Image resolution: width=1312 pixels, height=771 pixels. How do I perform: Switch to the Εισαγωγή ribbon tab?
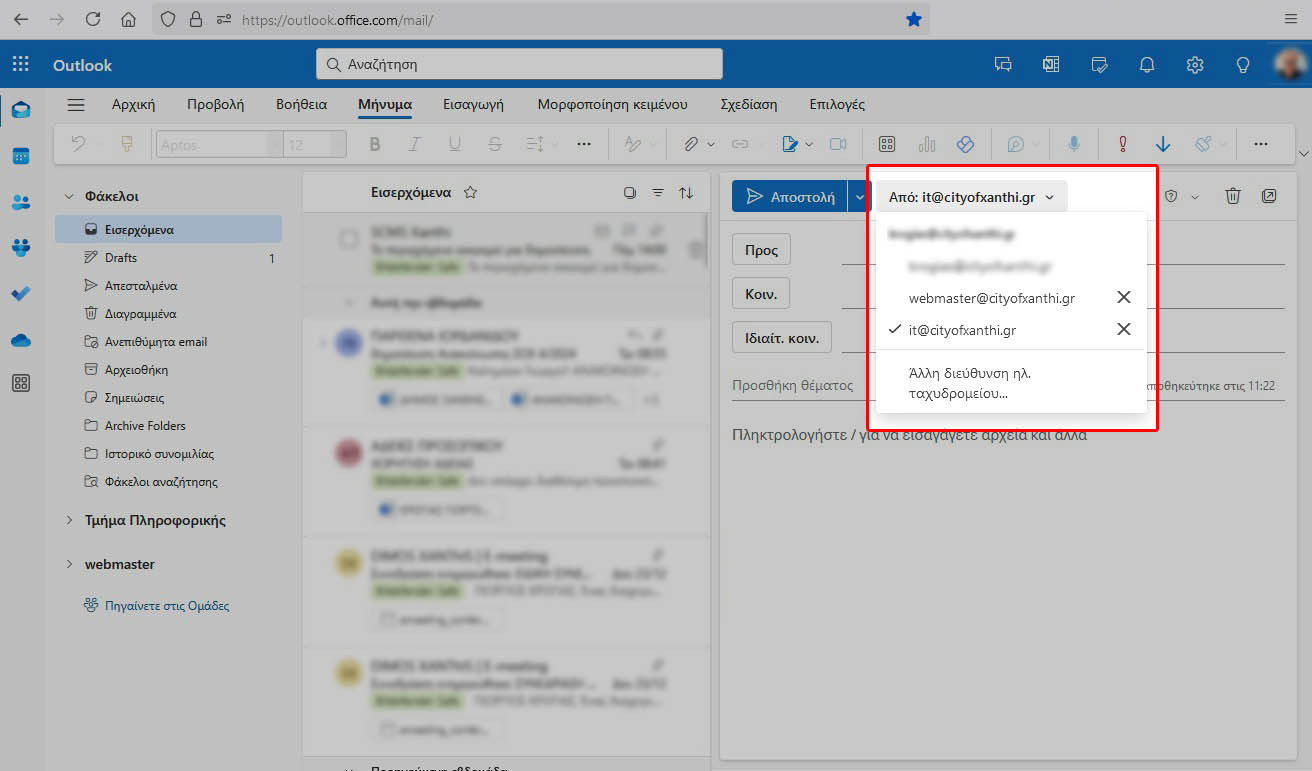[x=473, y=104]
